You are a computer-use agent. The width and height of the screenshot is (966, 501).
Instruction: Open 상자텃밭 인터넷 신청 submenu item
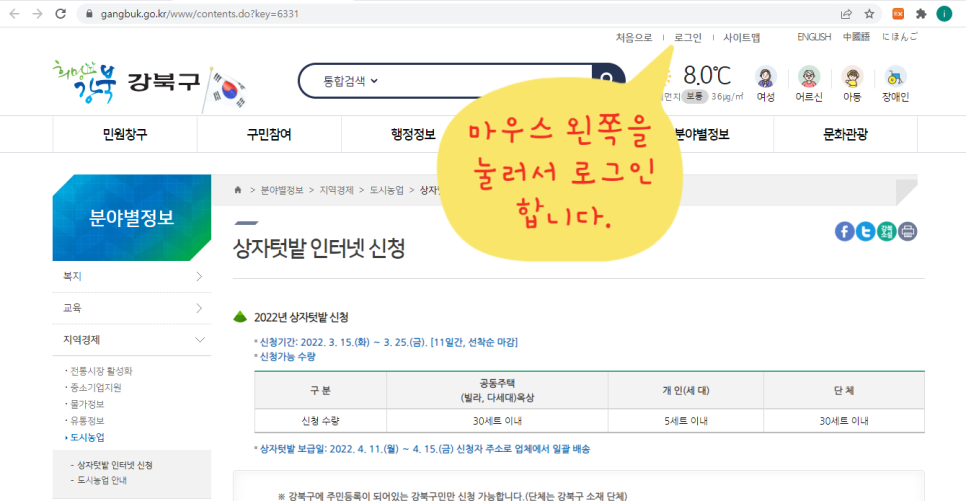(115, 465)
